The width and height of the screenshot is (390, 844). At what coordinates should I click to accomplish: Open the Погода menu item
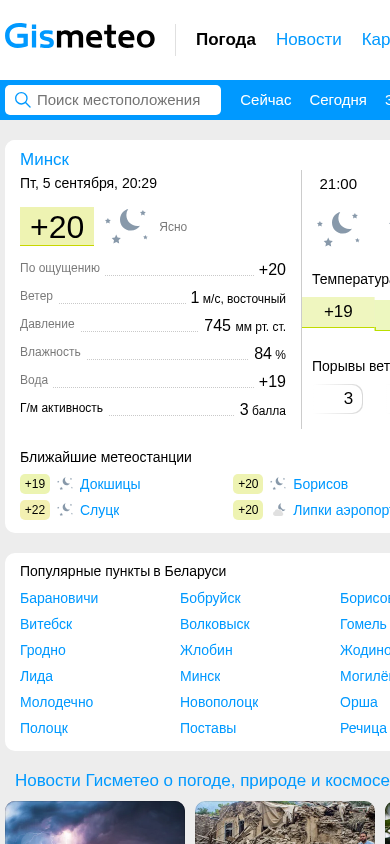(226, 39)
